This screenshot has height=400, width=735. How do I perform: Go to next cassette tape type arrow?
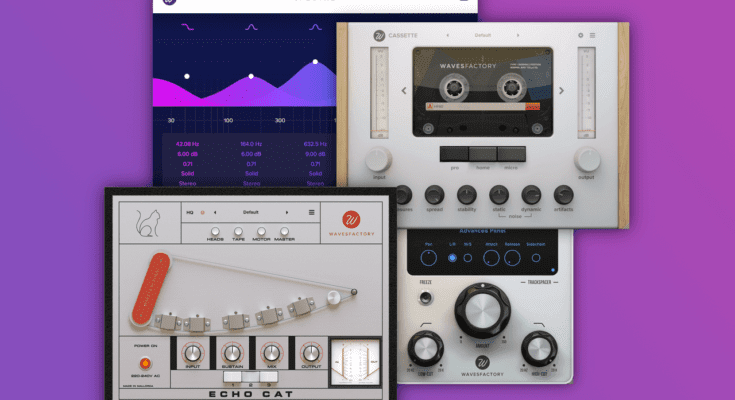tap(561, 91)
